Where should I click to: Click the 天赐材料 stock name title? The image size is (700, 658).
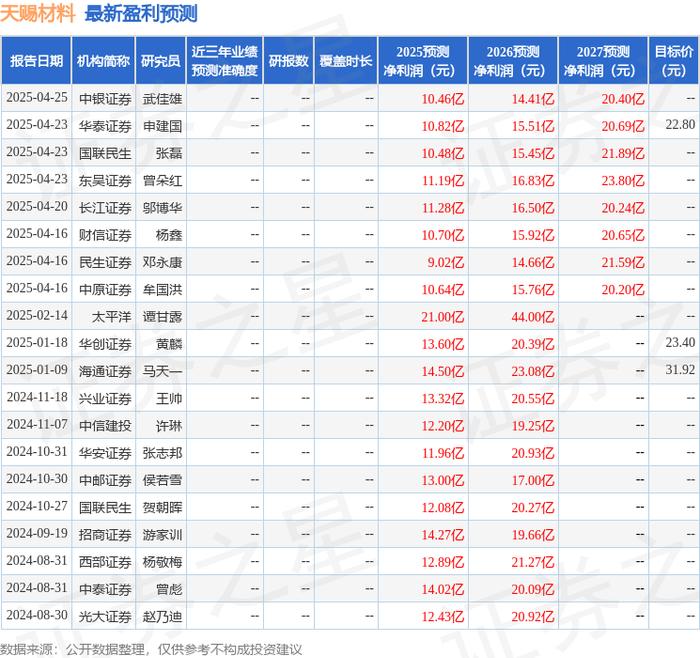[x=38, y=13]
